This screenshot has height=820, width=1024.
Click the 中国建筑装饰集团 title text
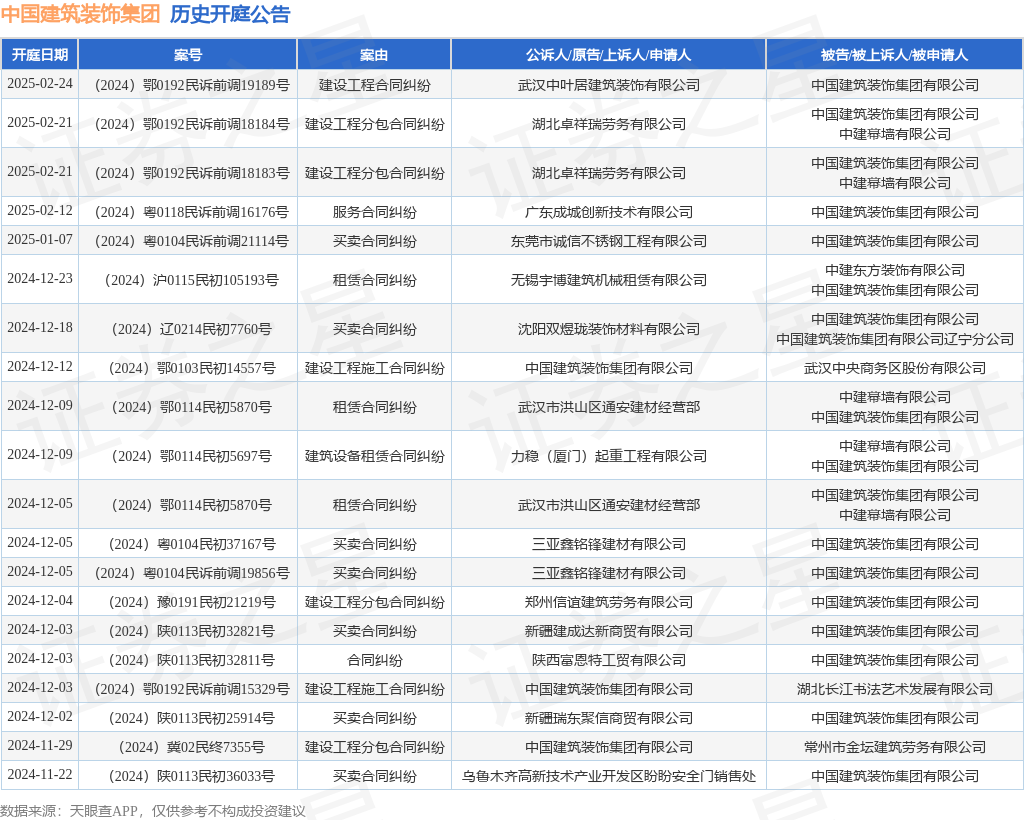point(80,14)
